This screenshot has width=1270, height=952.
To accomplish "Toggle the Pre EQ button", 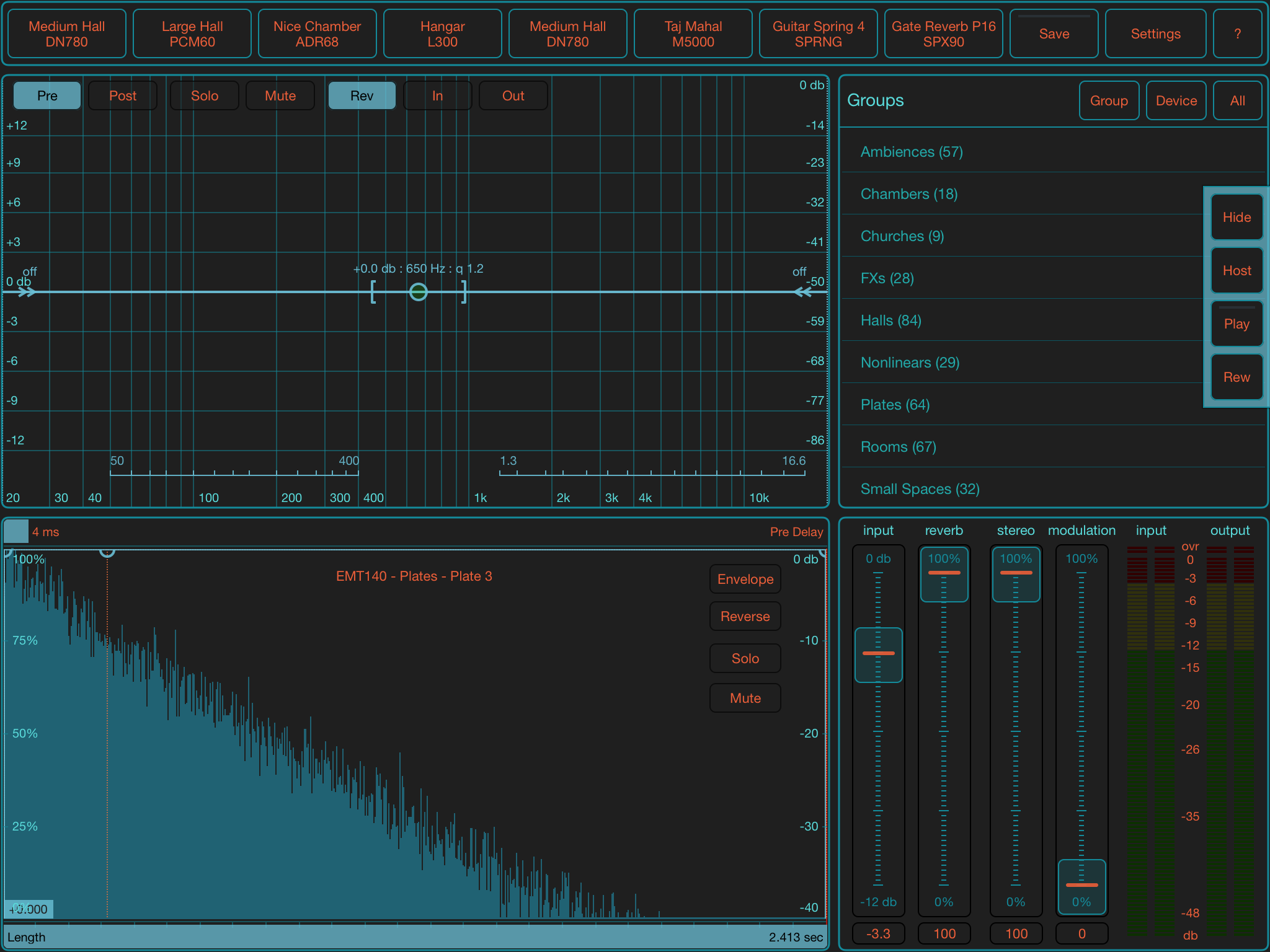I will coord(47,95).
